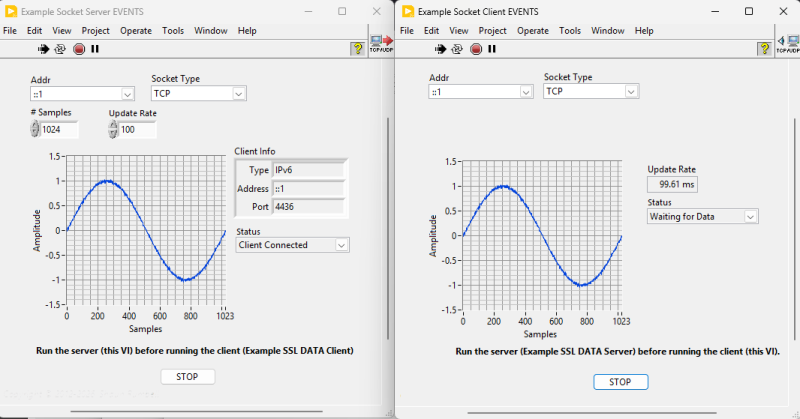Abort execution in the Client window
Viewport: 800px width, 419px height.
(476, 48)
